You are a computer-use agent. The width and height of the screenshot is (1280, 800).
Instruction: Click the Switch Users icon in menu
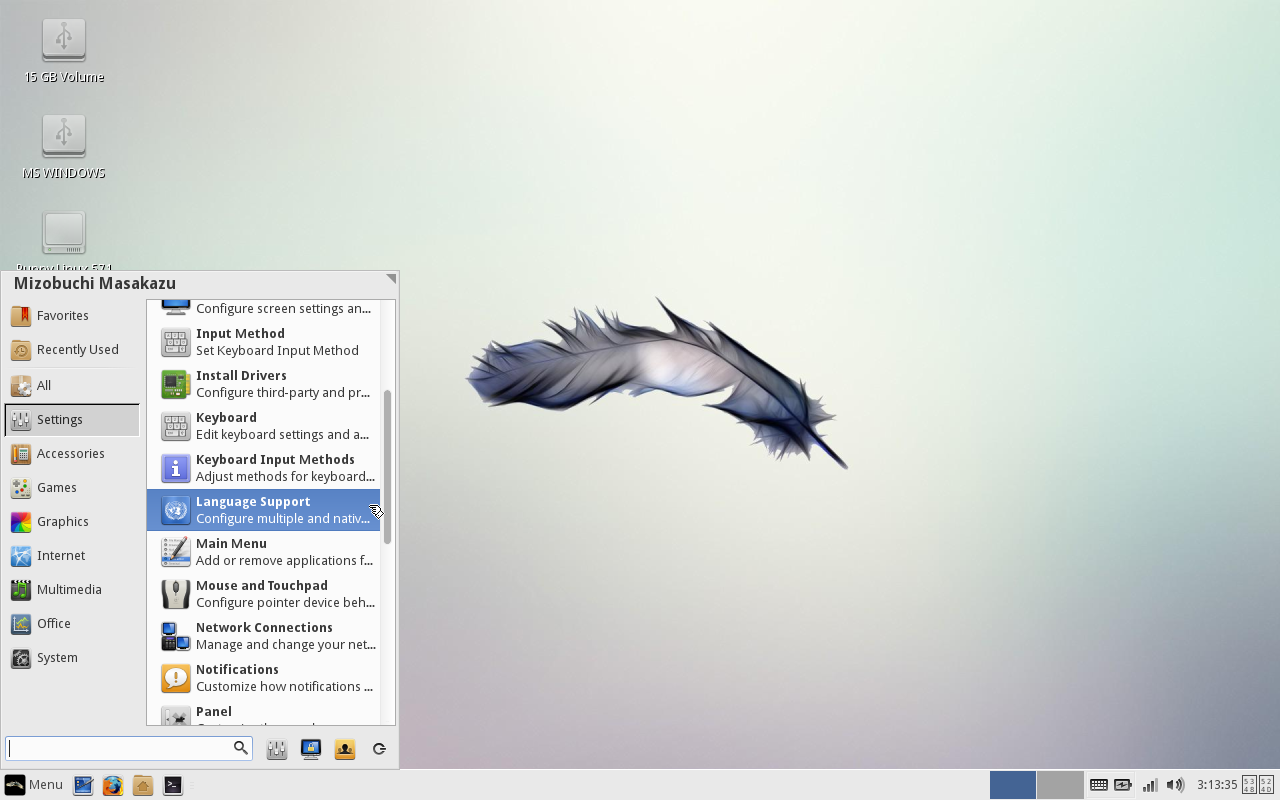[x=345, y=749]
